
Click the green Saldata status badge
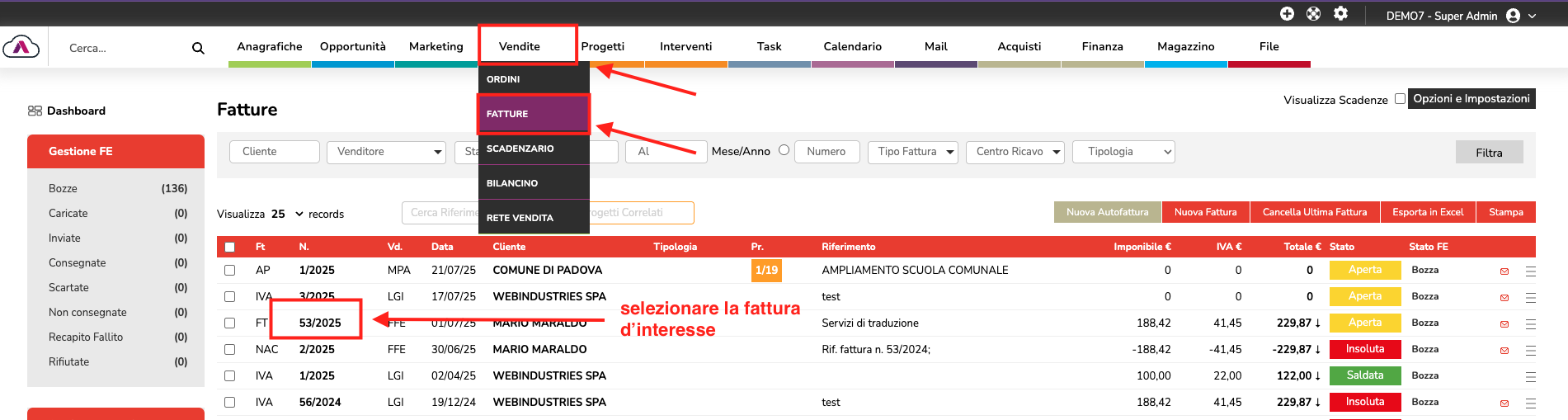[x=1365, y=375]
